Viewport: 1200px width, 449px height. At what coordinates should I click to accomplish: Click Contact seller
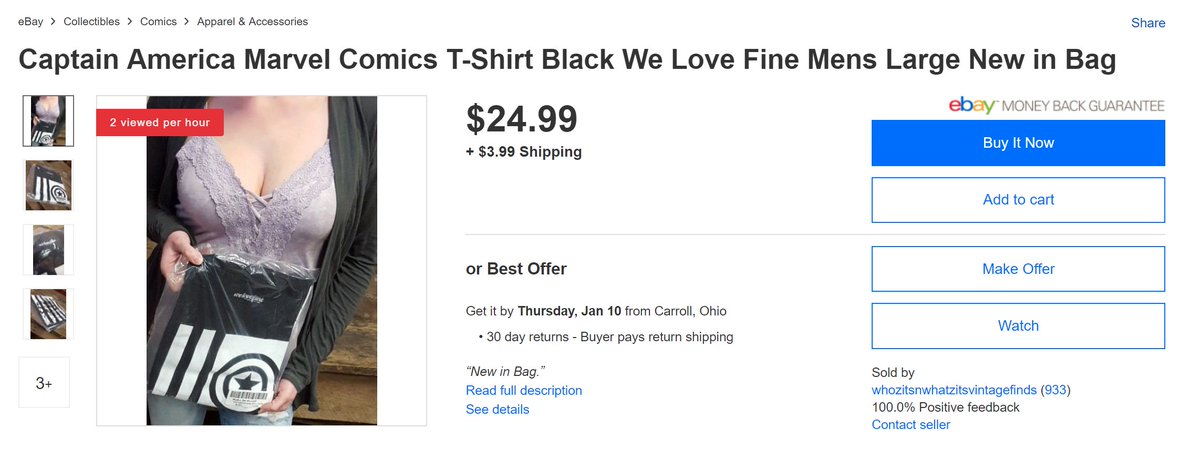pos(911,425)
